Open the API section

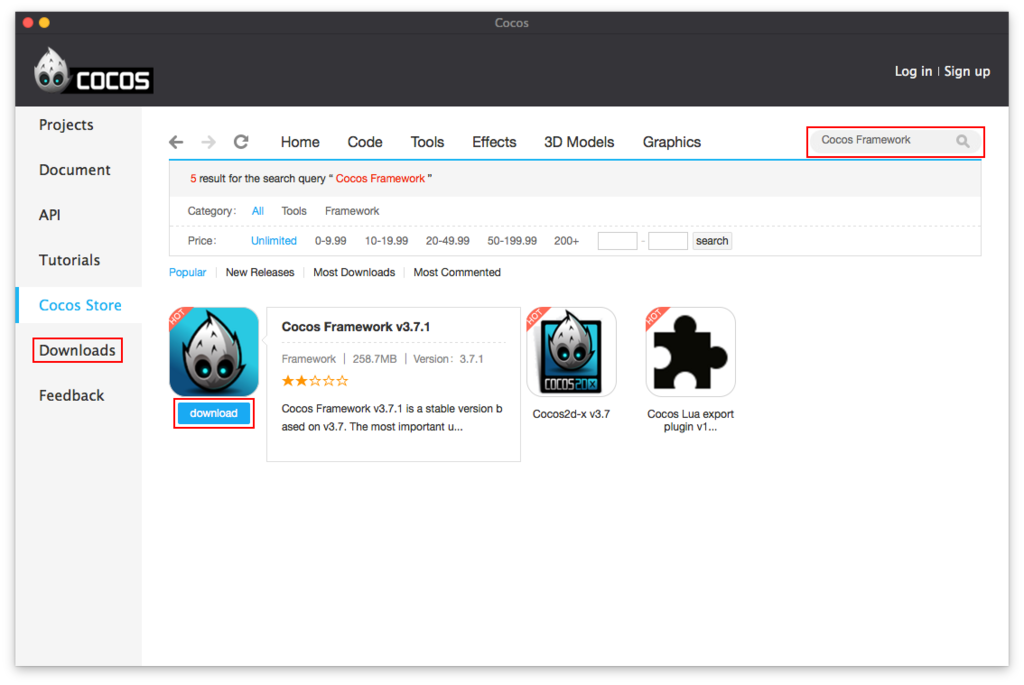(x=50, y=215)
